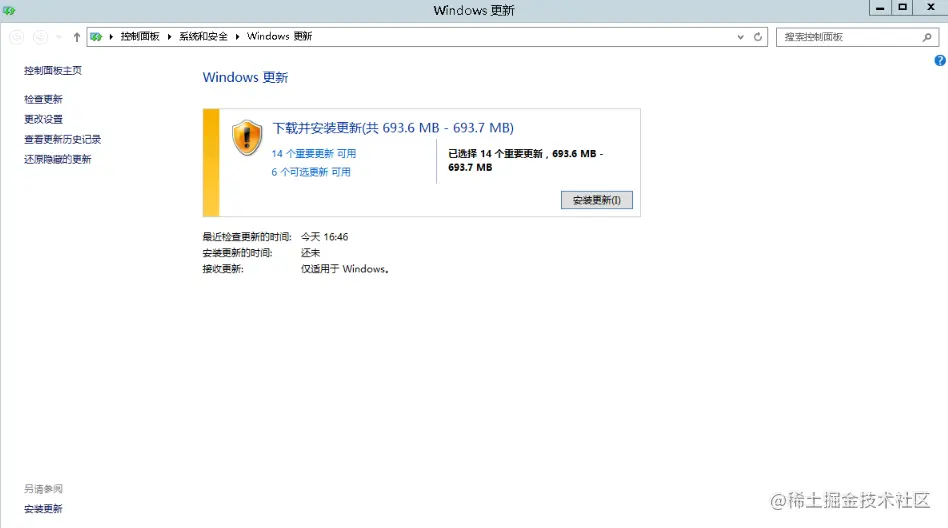Close the Windows 更新 window
The image size is (948, 528).
click(x=931, y=8)
